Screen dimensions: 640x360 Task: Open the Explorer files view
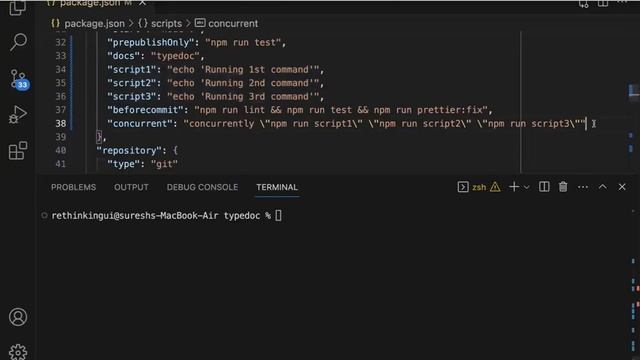(18, 7)
